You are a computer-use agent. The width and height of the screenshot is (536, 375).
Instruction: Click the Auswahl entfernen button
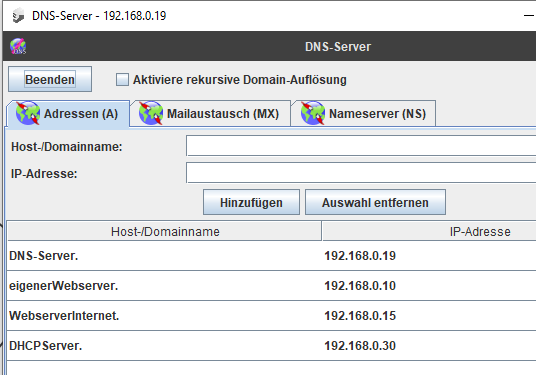pyautogui.click(x=375, y=202)
